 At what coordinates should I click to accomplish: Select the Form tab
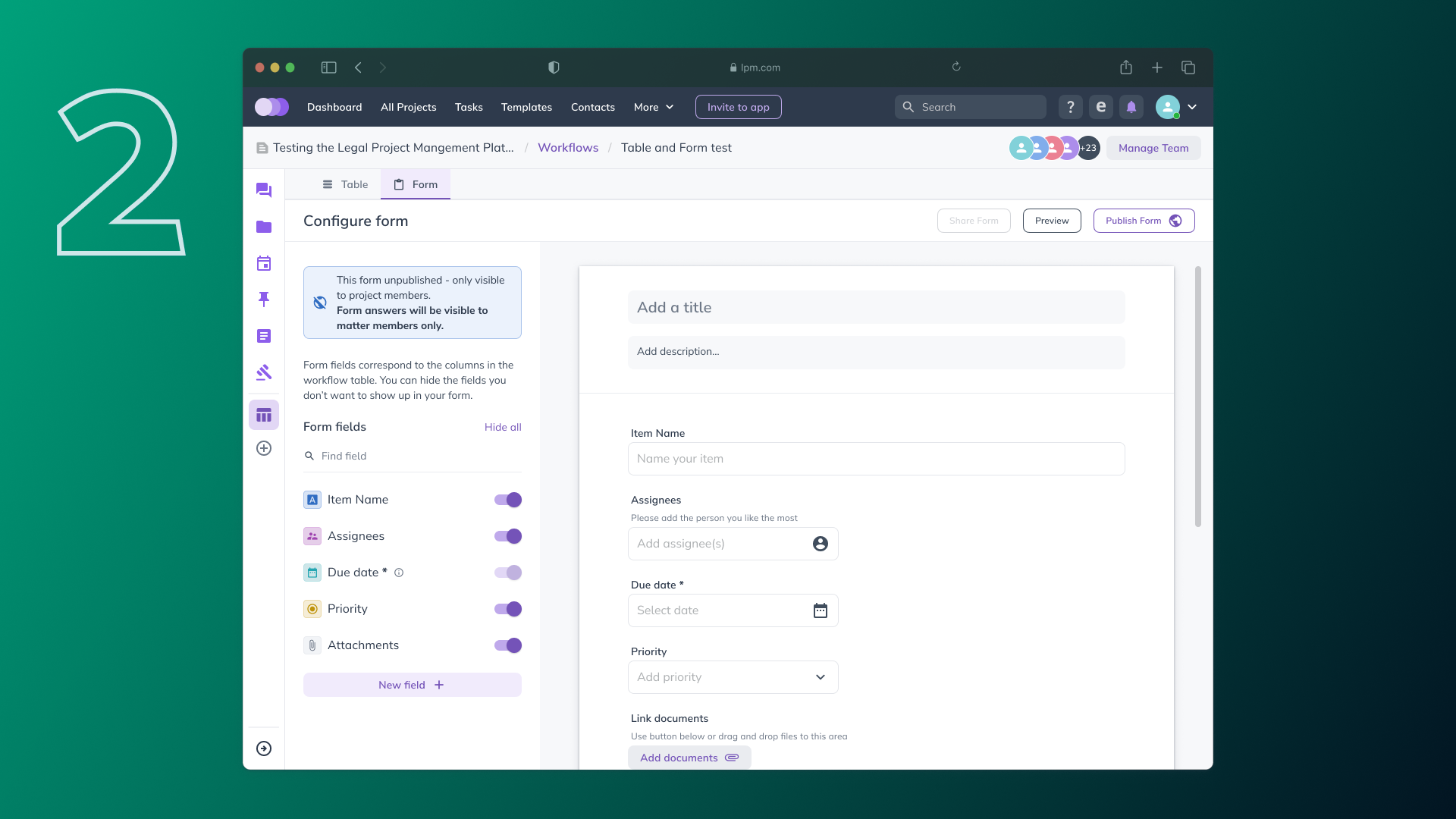coord(416,184)
